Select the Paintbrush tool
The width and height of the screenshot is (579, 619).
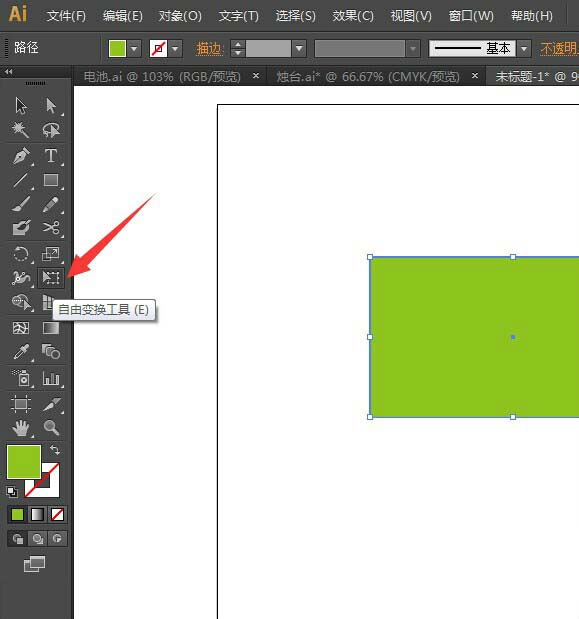coord(21,204)
